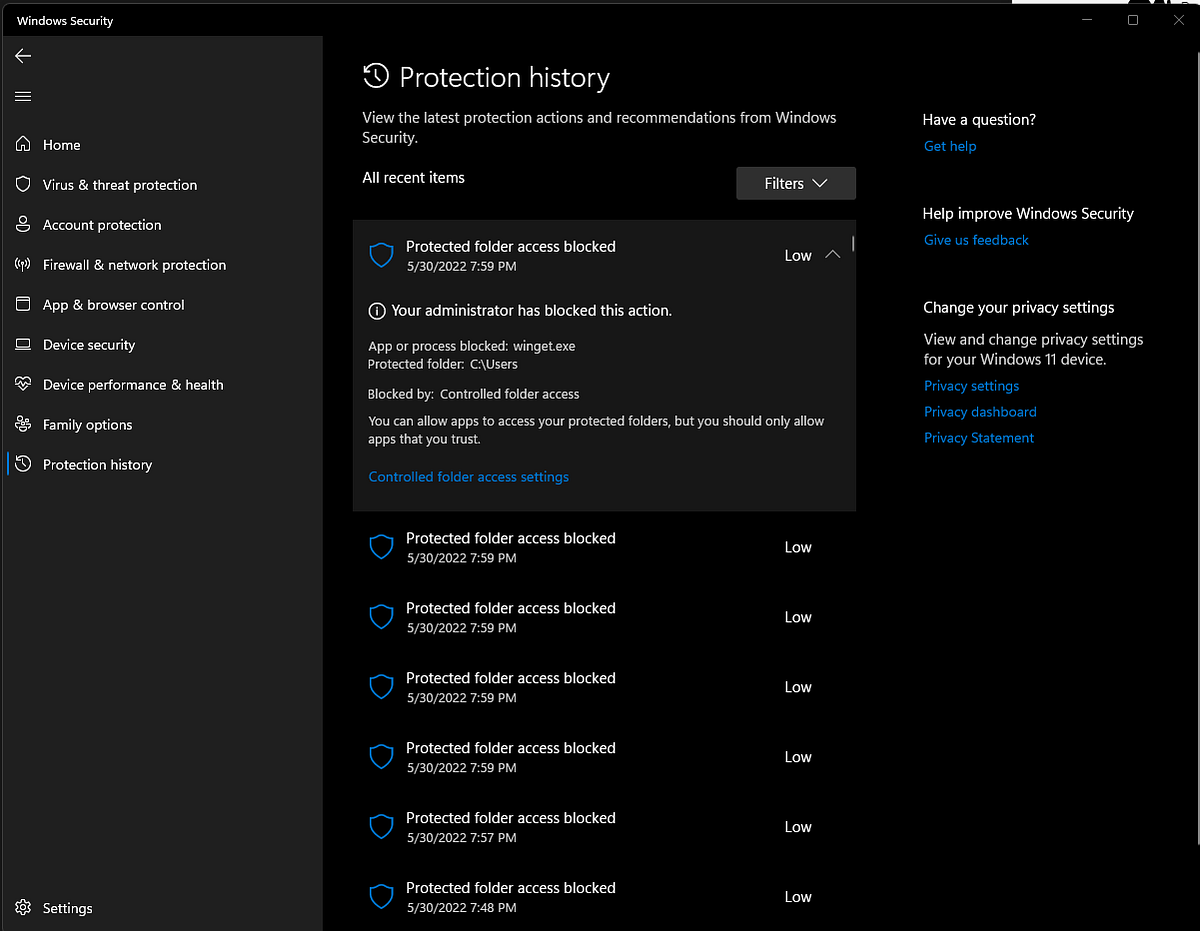Select Account protection in the sidebar
This screenshot has width=1200, height=931.
[100, 224]
